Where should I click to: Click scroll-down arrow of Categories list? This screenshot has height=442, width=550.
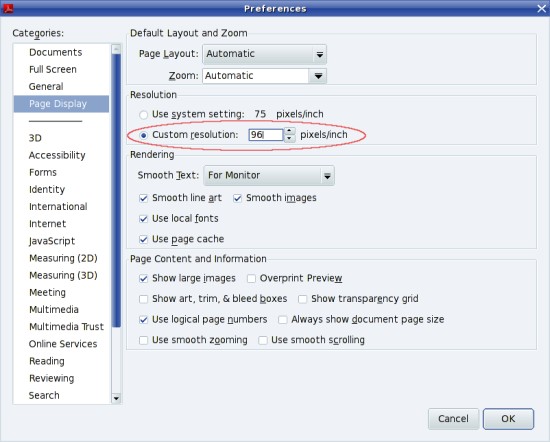coord(116,399)
